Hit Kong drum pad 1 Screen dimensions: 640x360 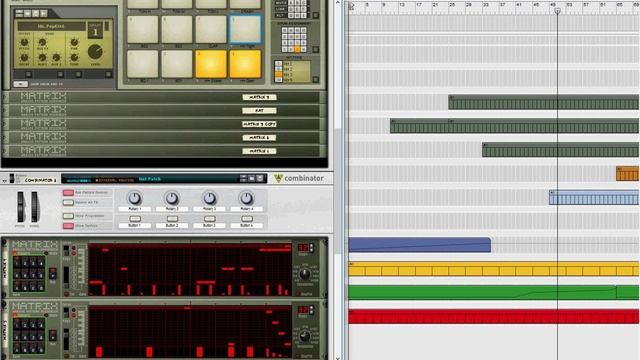point(142,64)
